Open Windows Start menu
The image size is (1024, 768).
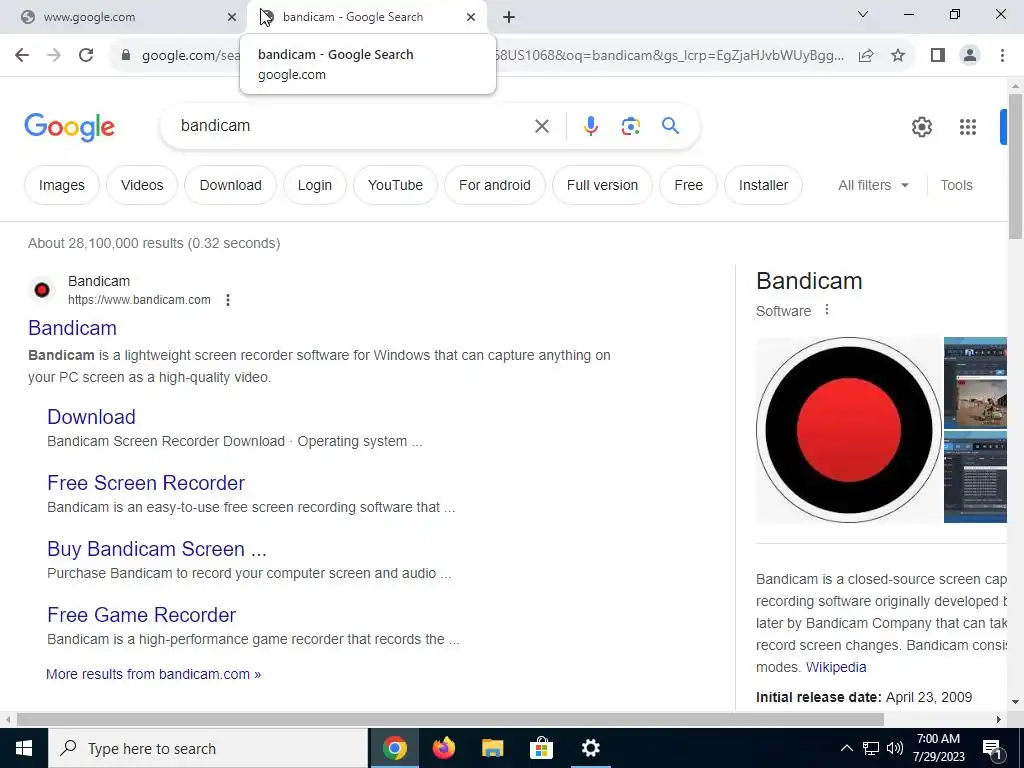point(24,748)
